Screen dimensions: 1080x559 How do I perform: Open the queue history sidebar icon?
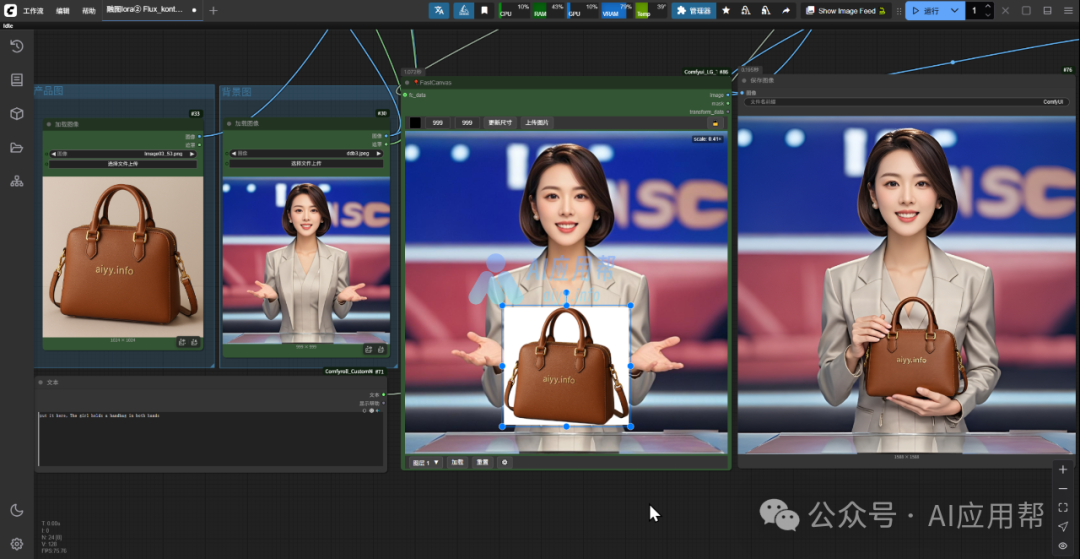pyautogui.click(x=17, y=46)
